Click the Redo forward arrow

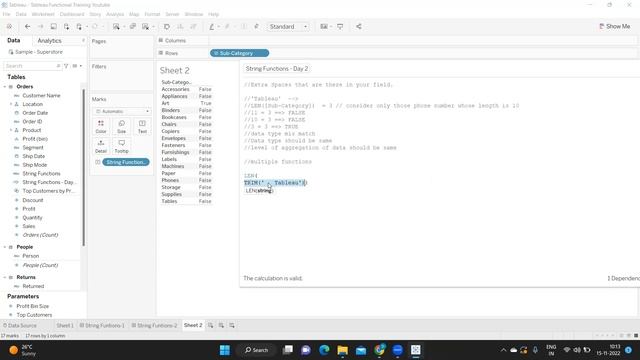point(40,27)
